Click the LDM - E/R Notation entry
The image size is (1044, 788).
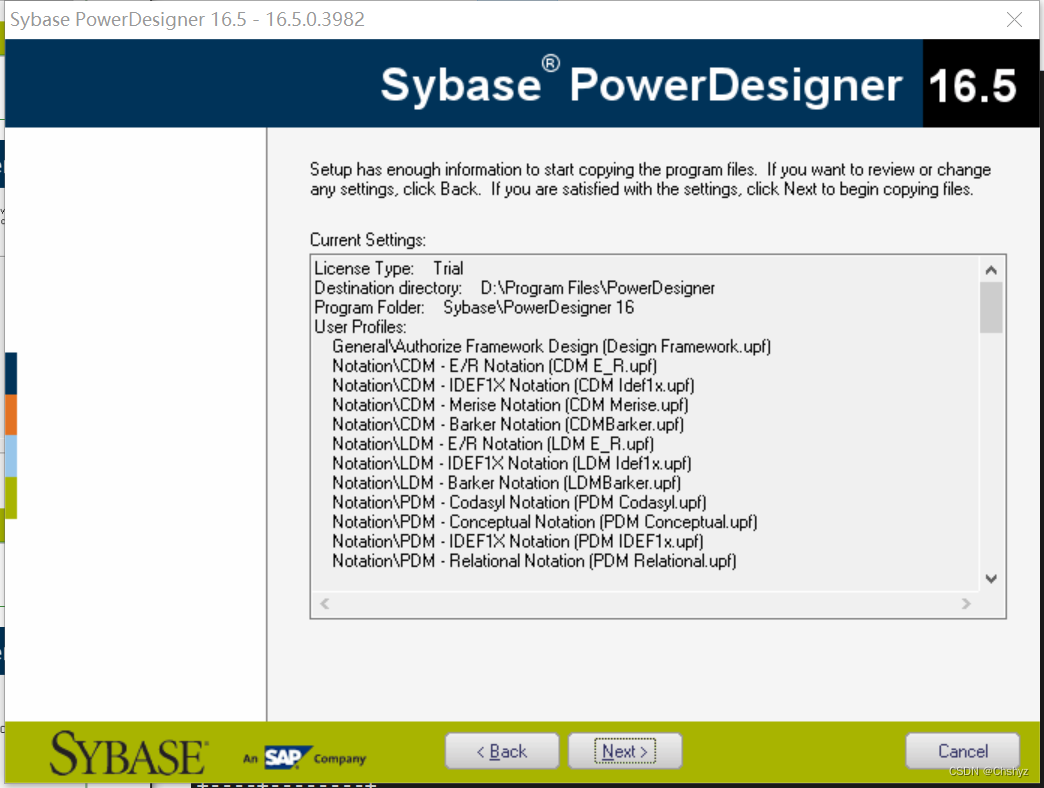coord(493,444)
